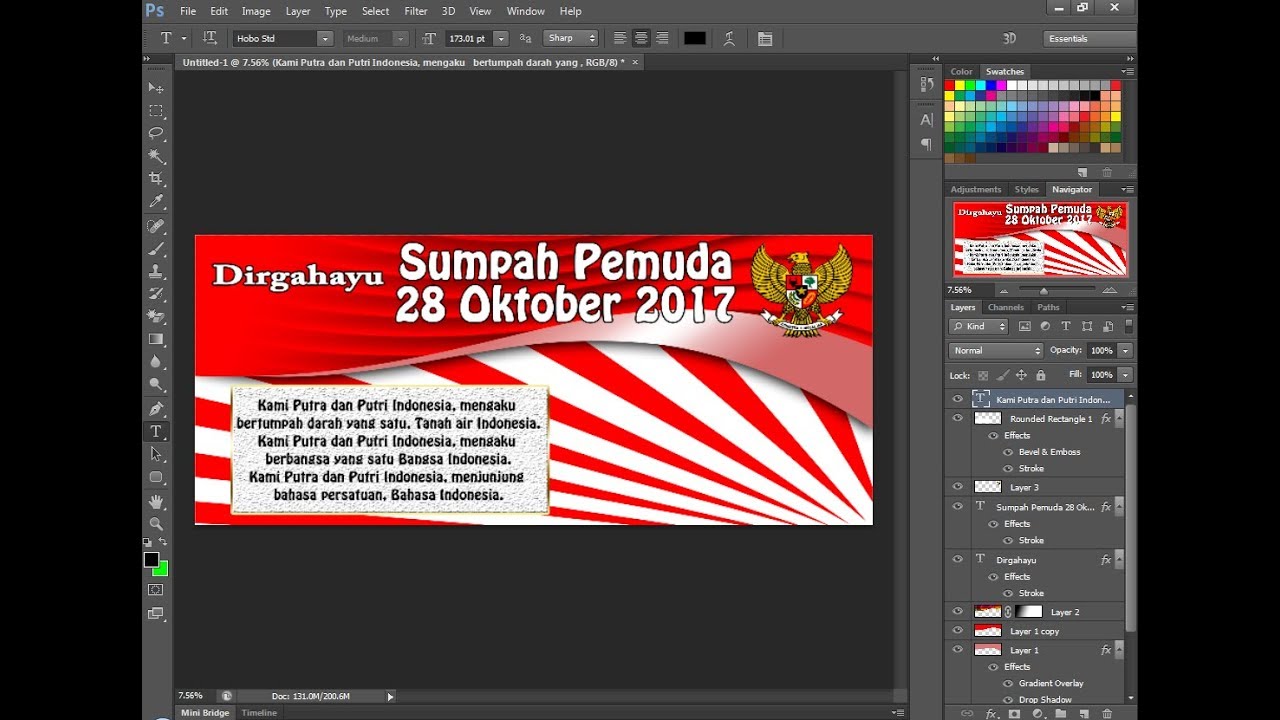The width and height of the screenshot is (1280, 720).
Task: Open the layer style fx menu
Action: 991,714
